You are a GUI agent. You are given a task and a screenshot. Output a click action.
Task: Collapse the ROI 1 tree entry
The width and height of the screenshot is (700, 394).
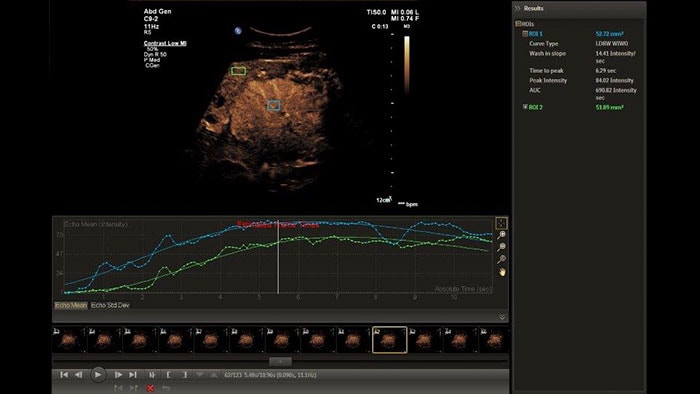click(525, 34)
